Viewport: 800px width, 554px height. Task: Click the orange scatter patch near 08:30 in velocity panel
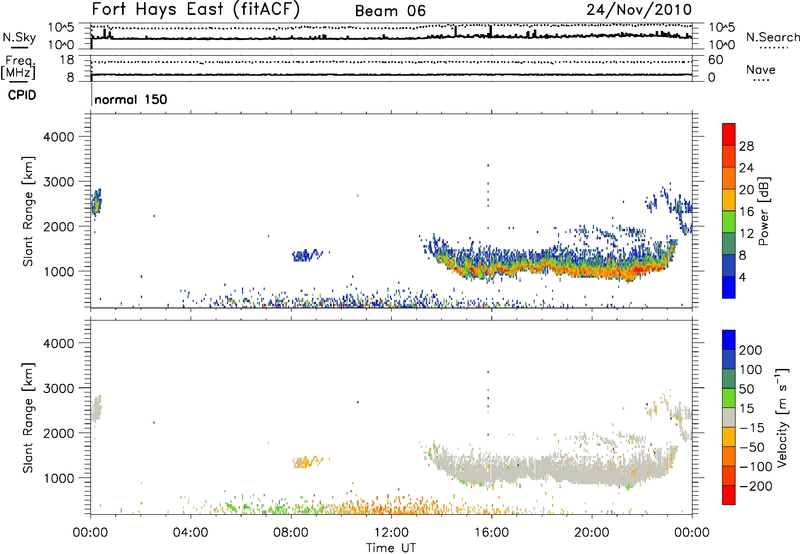tap(307, 462)
